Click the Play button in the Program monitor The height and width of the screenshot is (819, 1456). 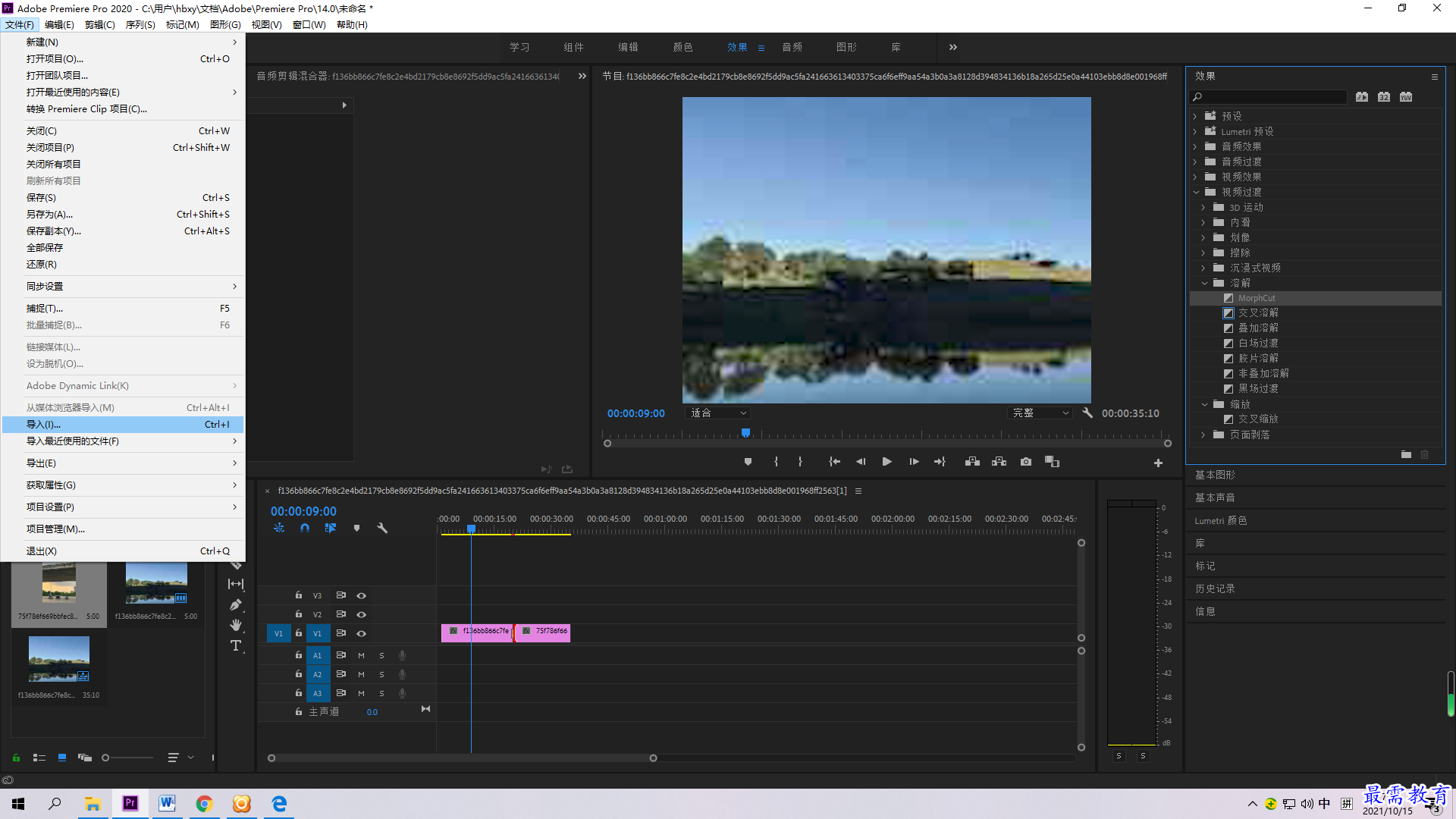point(886,462)
